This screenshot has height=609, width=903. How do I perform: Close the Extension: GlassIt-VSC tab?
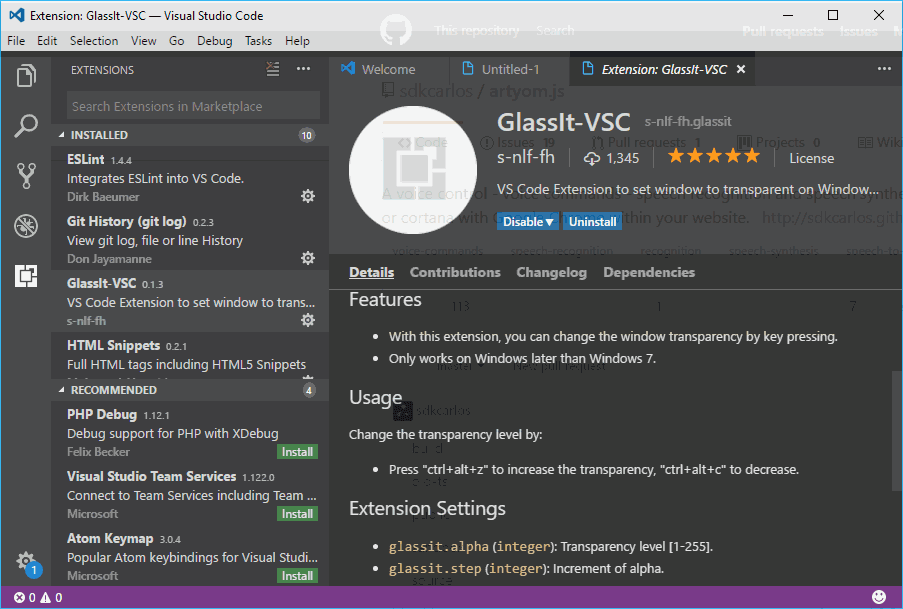click(741, 69)
